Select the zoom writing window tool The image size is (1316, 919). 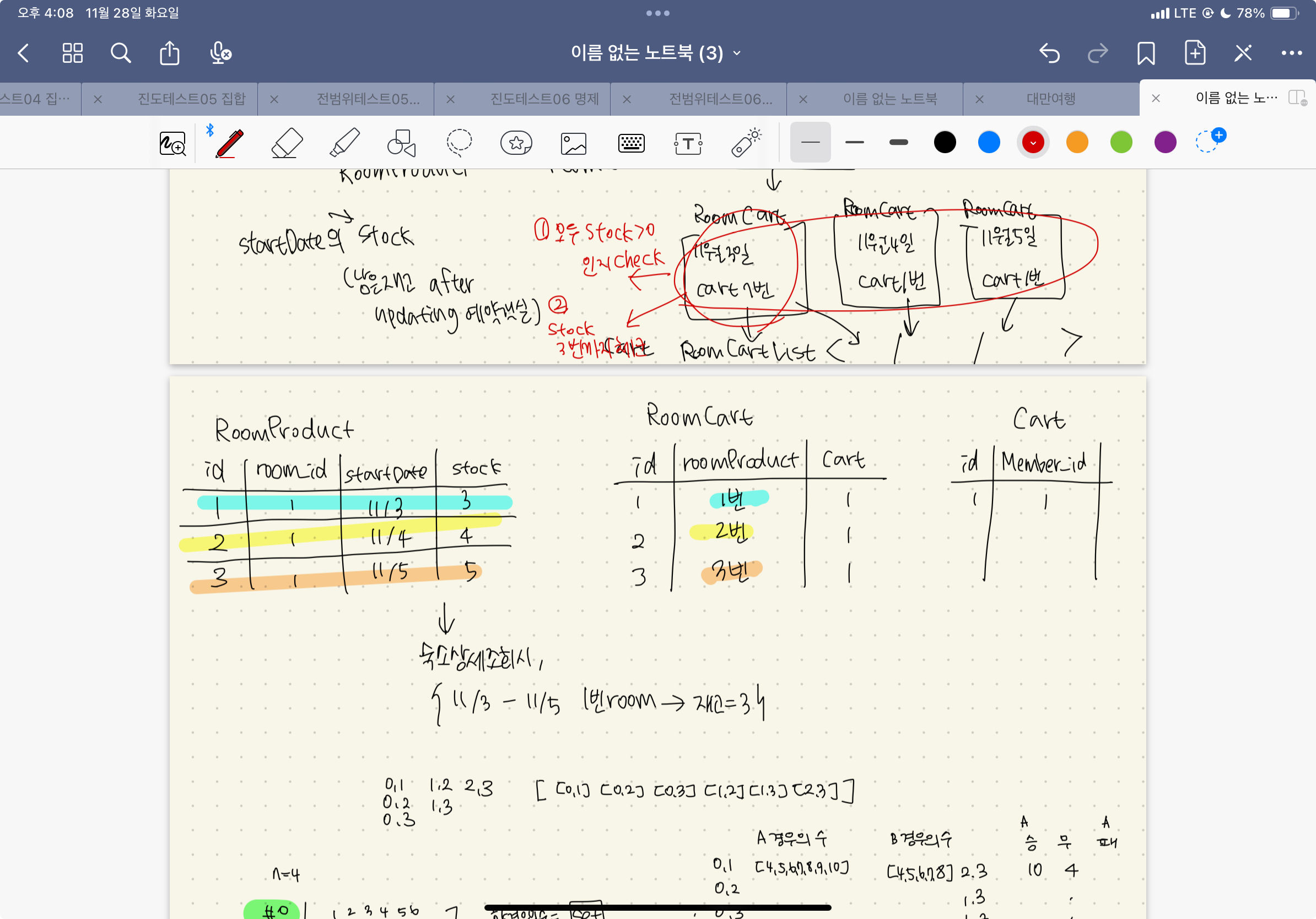click(172, 143)
